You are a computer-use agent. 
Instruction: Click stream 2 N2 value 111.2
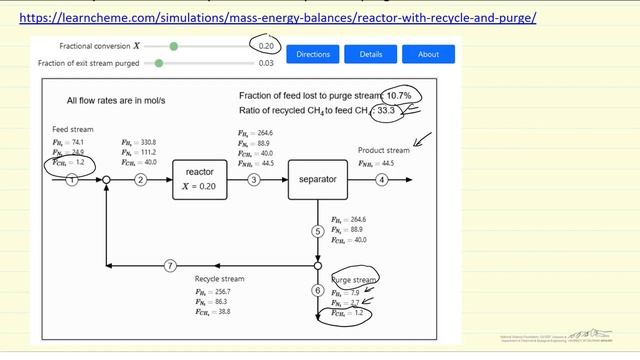tap(148, 152)
